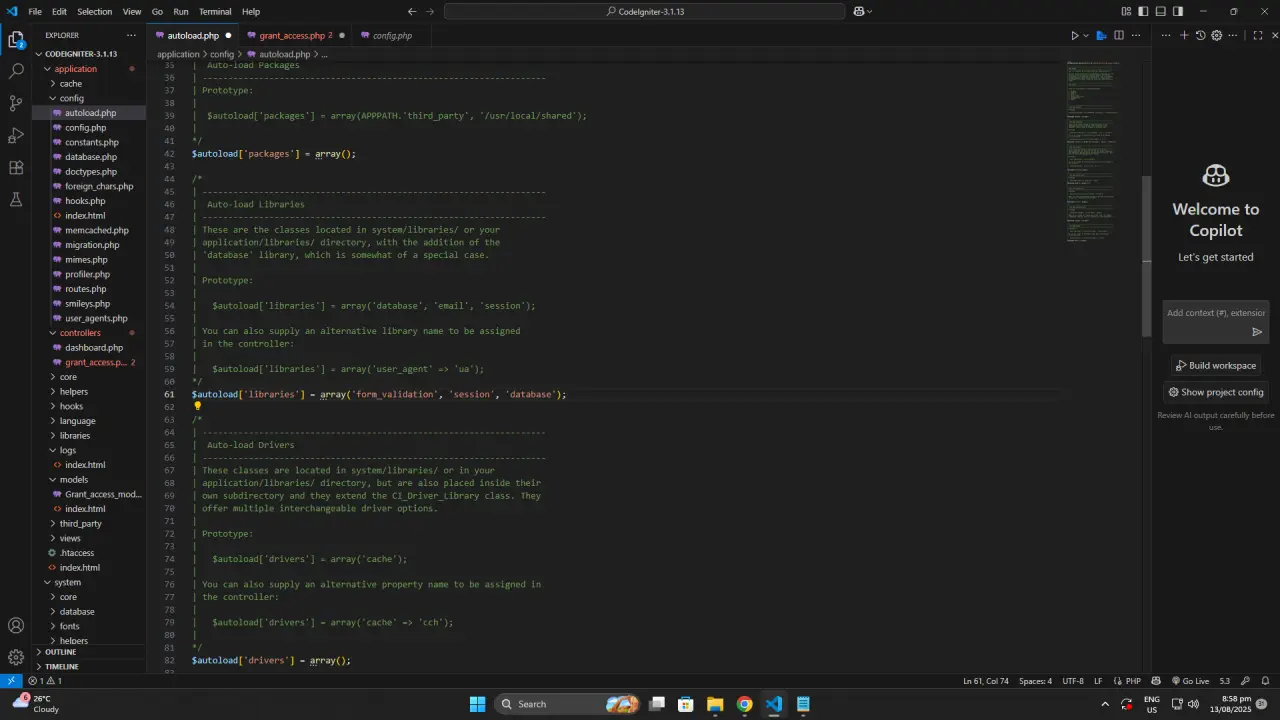Change the UTF-8 encoding status item
This screenshot has height=720, width=1280.
click(x=1073, y=681)
